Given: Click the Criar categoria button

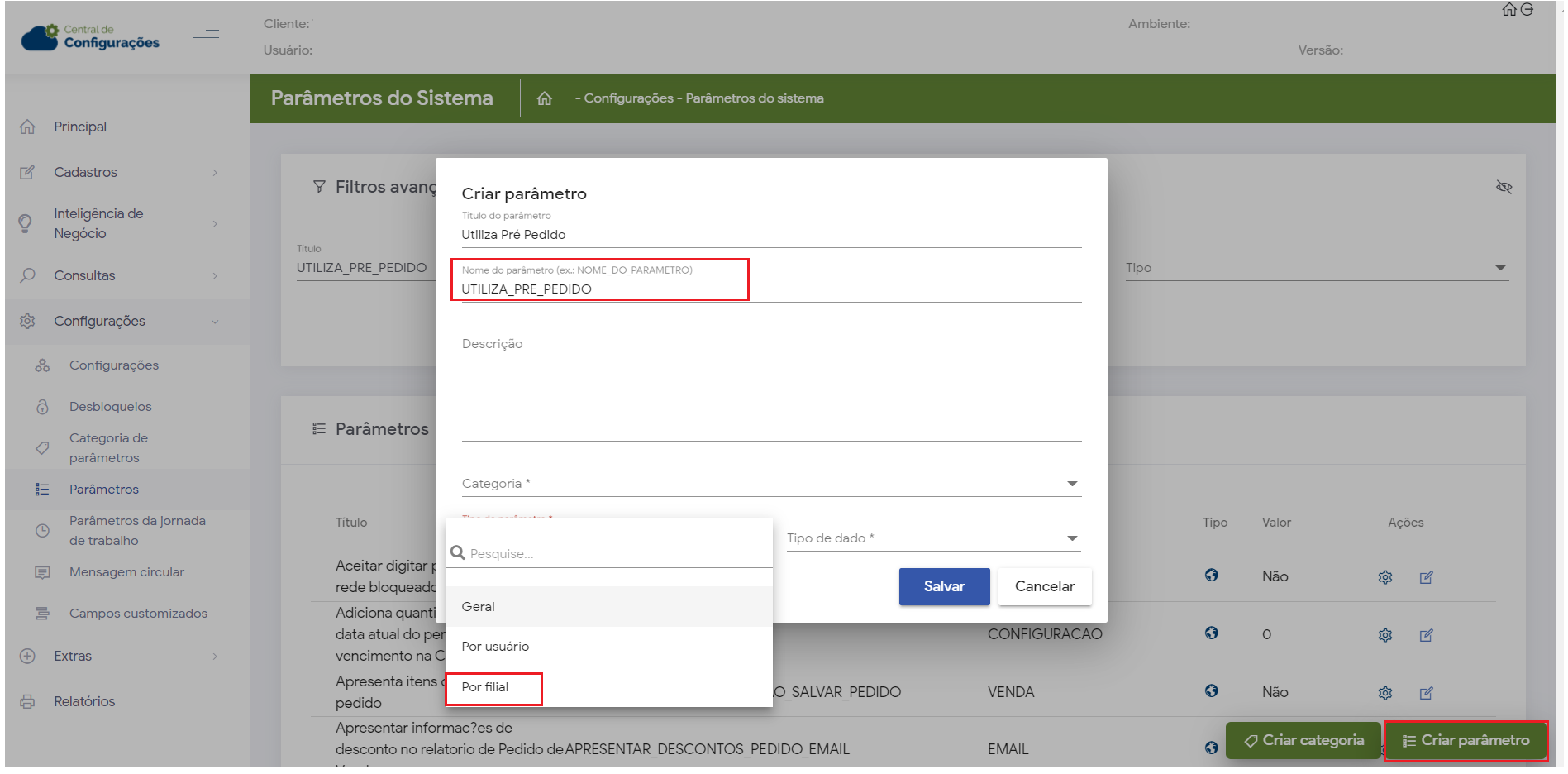Looking at the screenshot, I should (x=1303, y=740).
